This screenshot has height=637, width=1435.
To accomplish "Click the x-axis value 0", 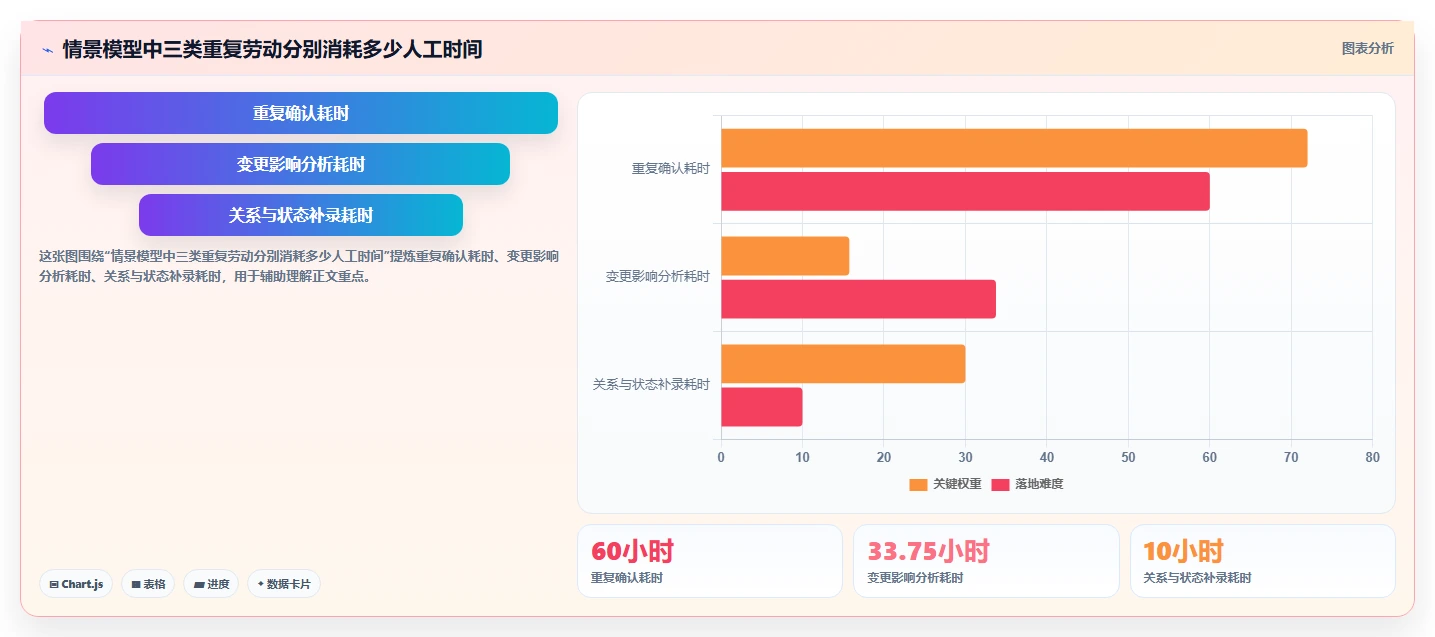I will click(721, 457).
